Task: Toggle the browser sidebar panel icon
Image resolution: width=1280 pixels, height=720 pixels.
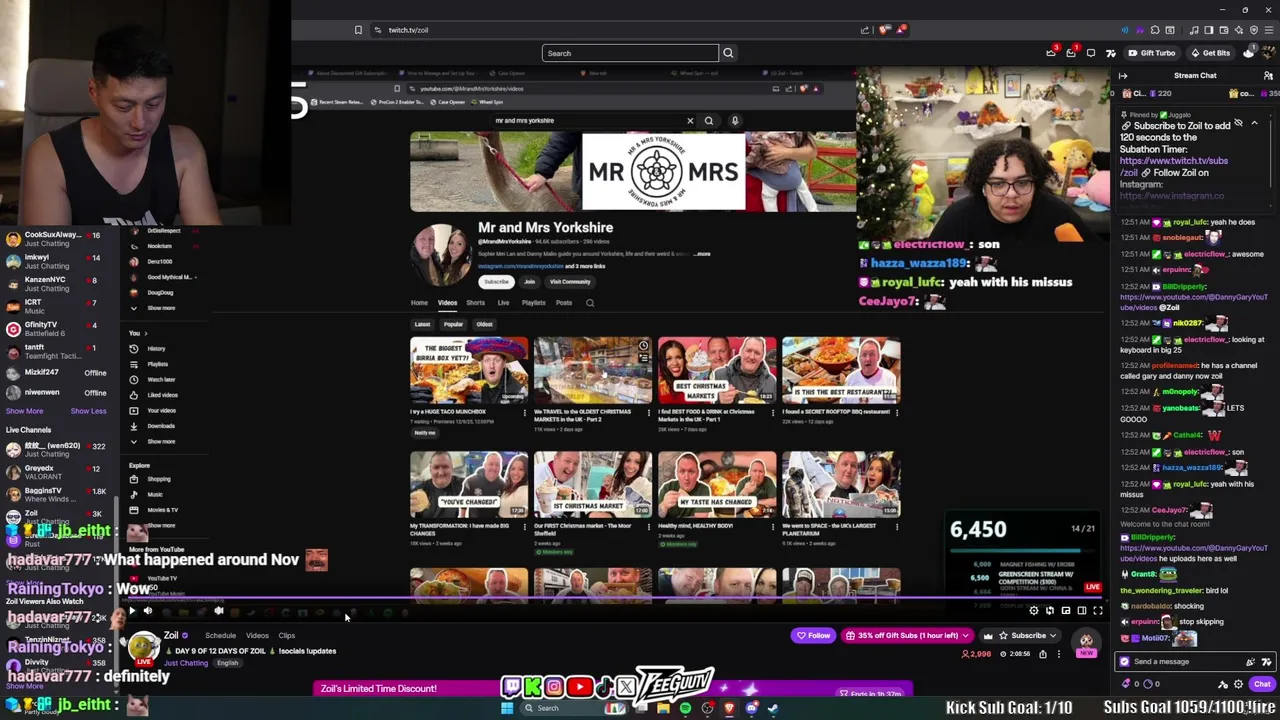Action: 1208,30
